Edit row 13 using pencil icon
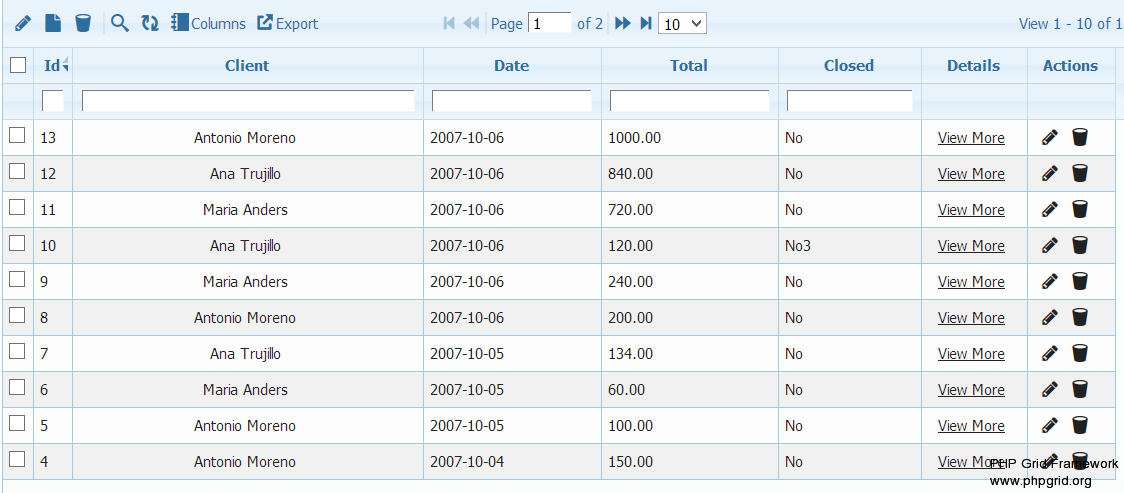The width and height of the screenshot is (1124, 493). click(1049, 138)
